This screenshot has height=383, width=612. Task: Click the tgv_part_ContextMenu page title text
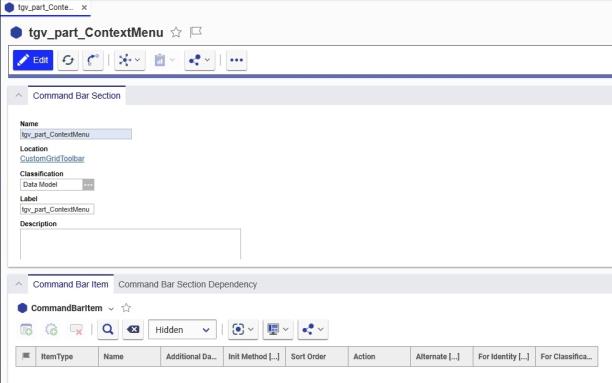[x=96, y=32]
